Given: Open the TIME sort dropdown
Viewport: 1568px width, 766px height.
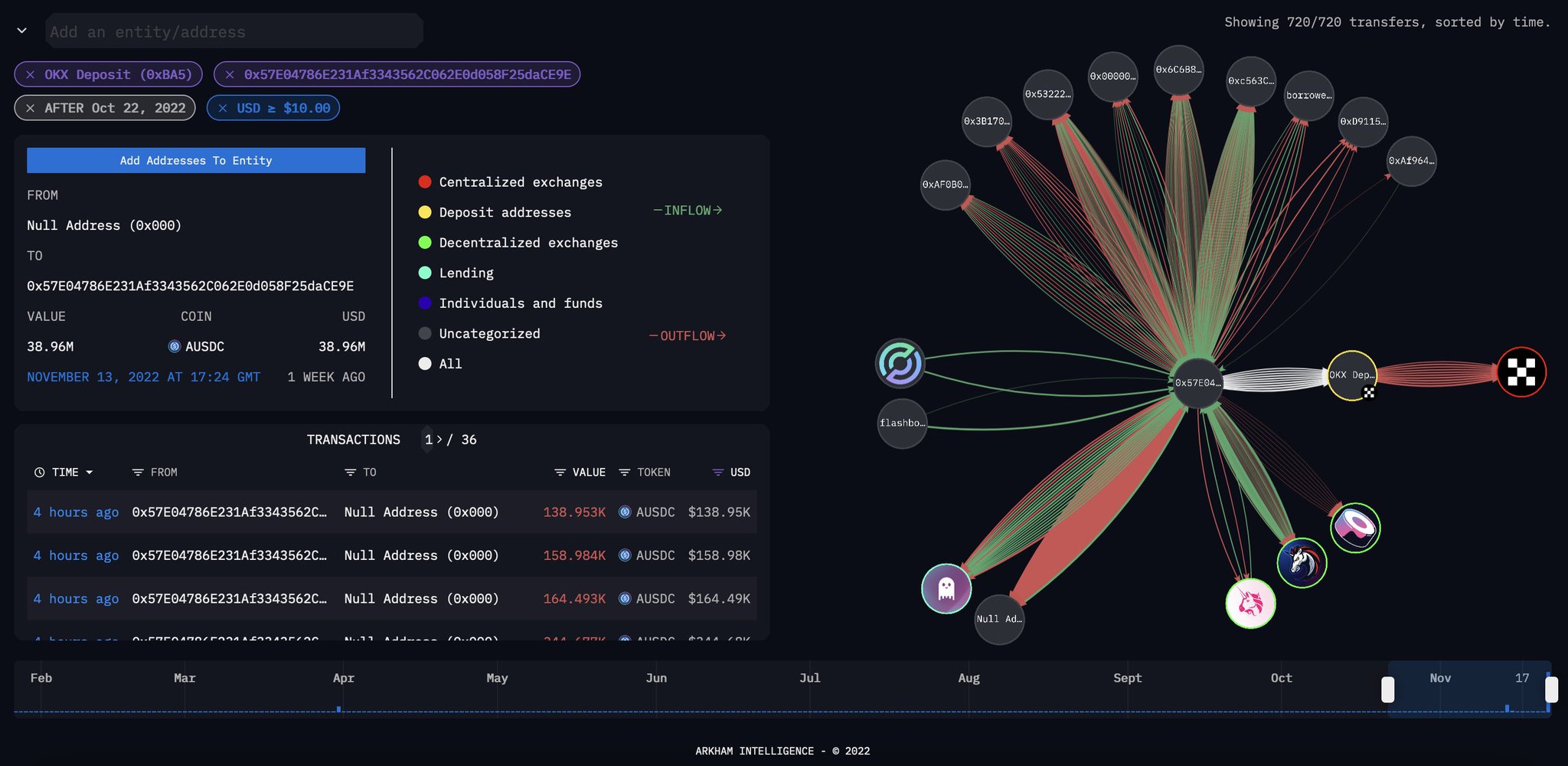Looking at the screenshot, I should tap(64, 473).
